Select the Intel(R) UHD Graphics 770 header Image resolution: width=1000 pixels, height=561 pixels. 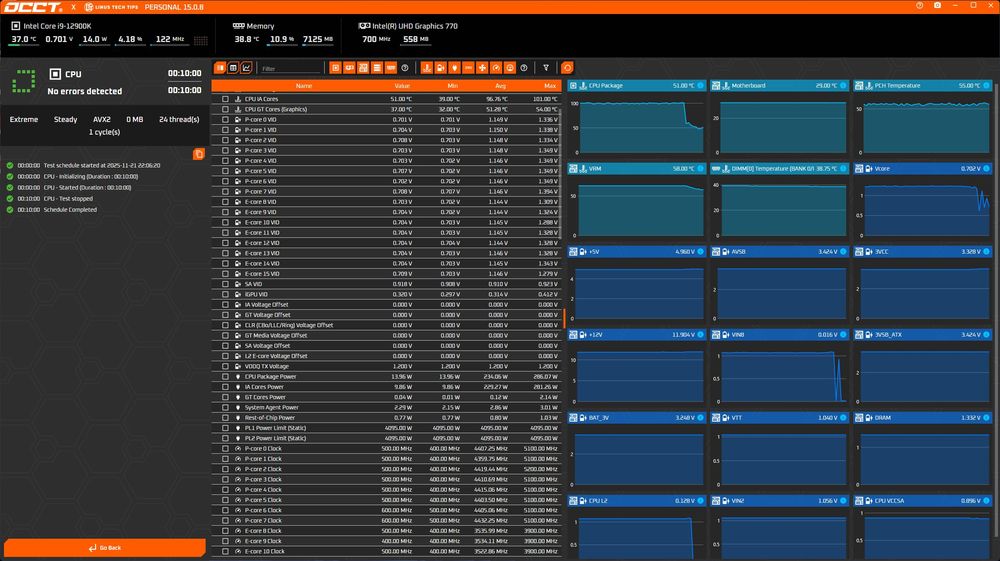pyautogui.click(x=408, y=26)
